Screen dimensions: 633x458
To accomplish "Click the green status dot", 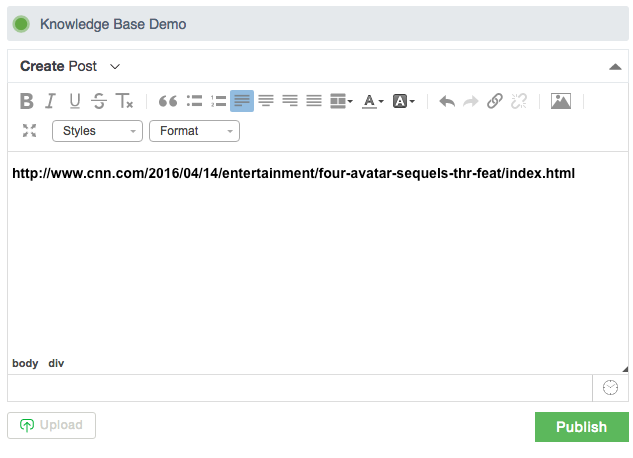I will coord(21,24).
